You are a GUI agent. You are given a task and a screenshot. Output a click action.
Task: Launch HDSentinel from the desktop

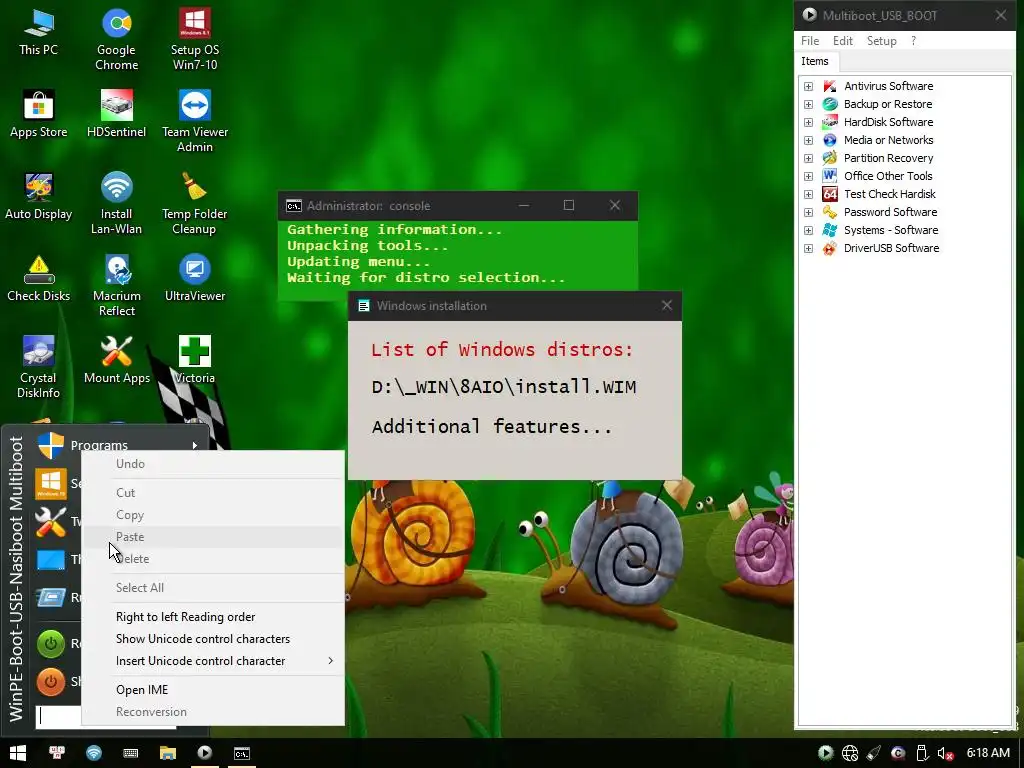(x=116, y=114)
